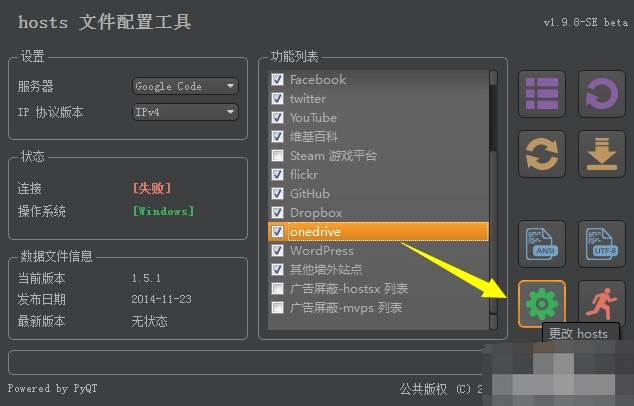The width and height of the screenshot is (634, 406).
Task: Uncheck the Facebook checkbox
Action: point(277,79)
